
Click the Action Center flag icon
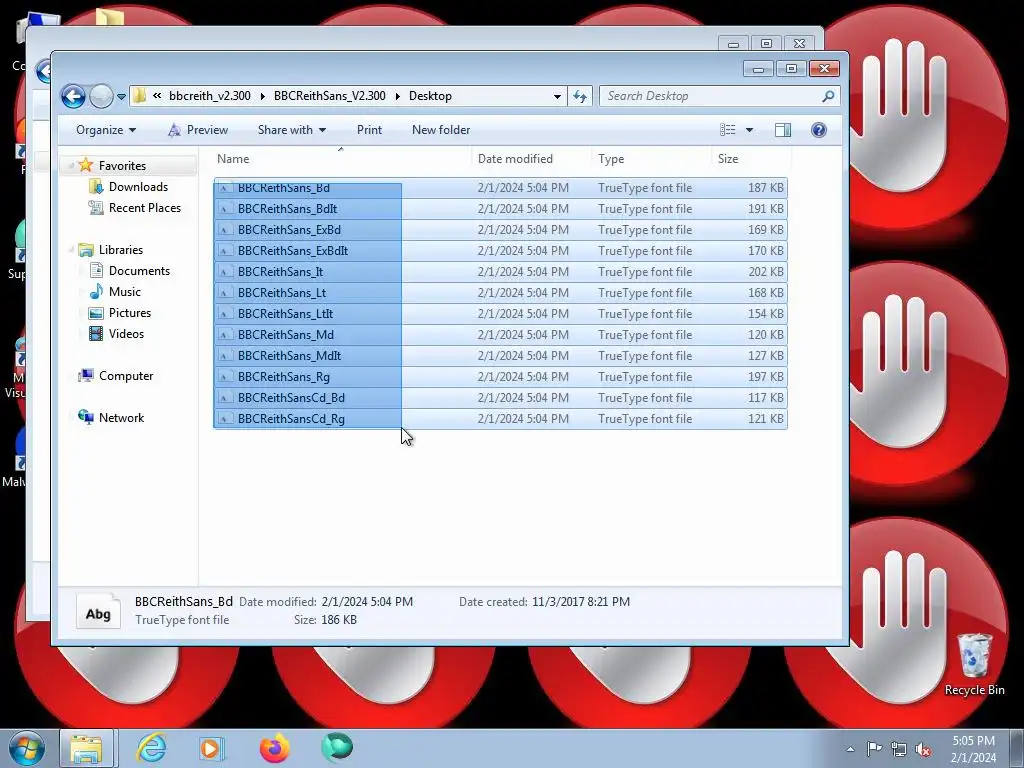(874, 749)
